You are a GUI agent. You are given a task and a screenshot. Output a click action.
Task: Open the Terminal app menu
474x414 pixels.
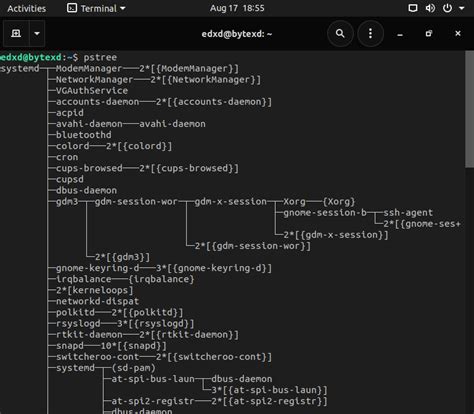[x=96, y=8]
